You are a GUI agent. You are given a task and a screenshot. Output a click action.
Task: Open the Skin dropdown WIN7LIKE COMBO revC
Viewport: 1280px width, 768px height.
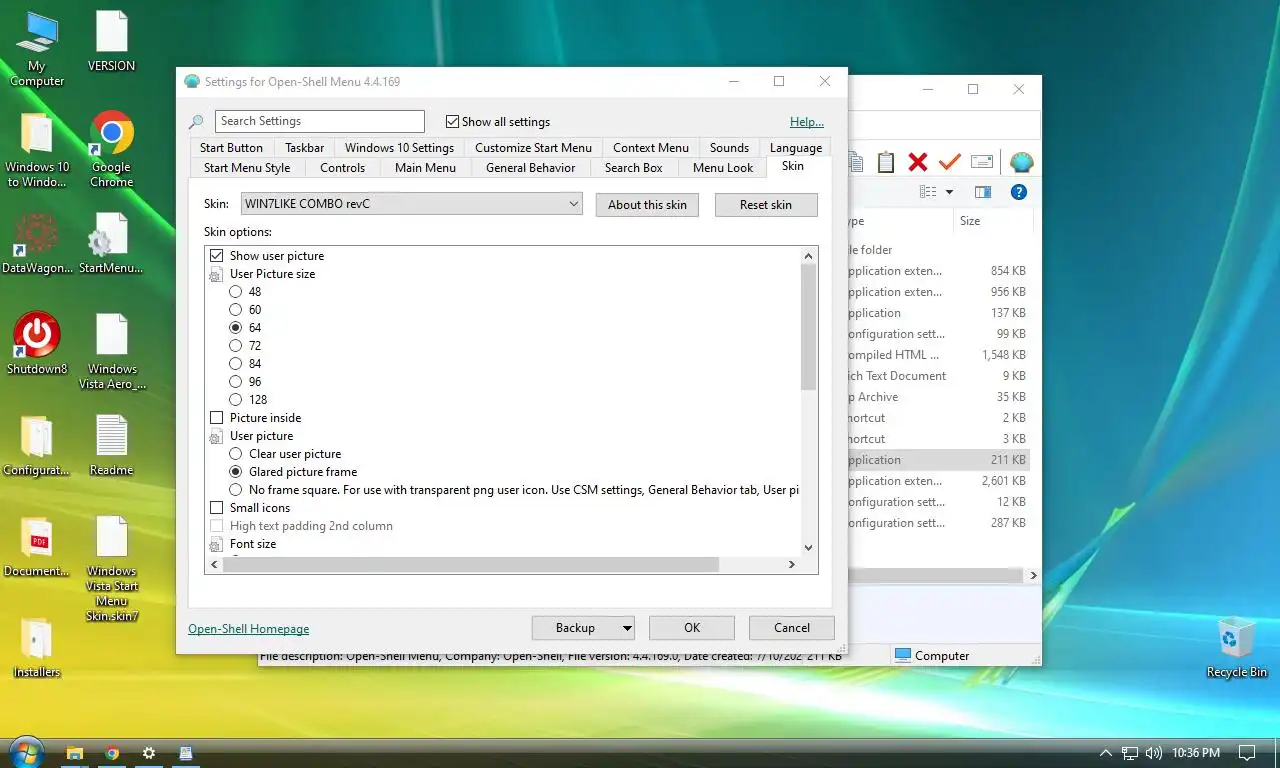coord(411,204)
